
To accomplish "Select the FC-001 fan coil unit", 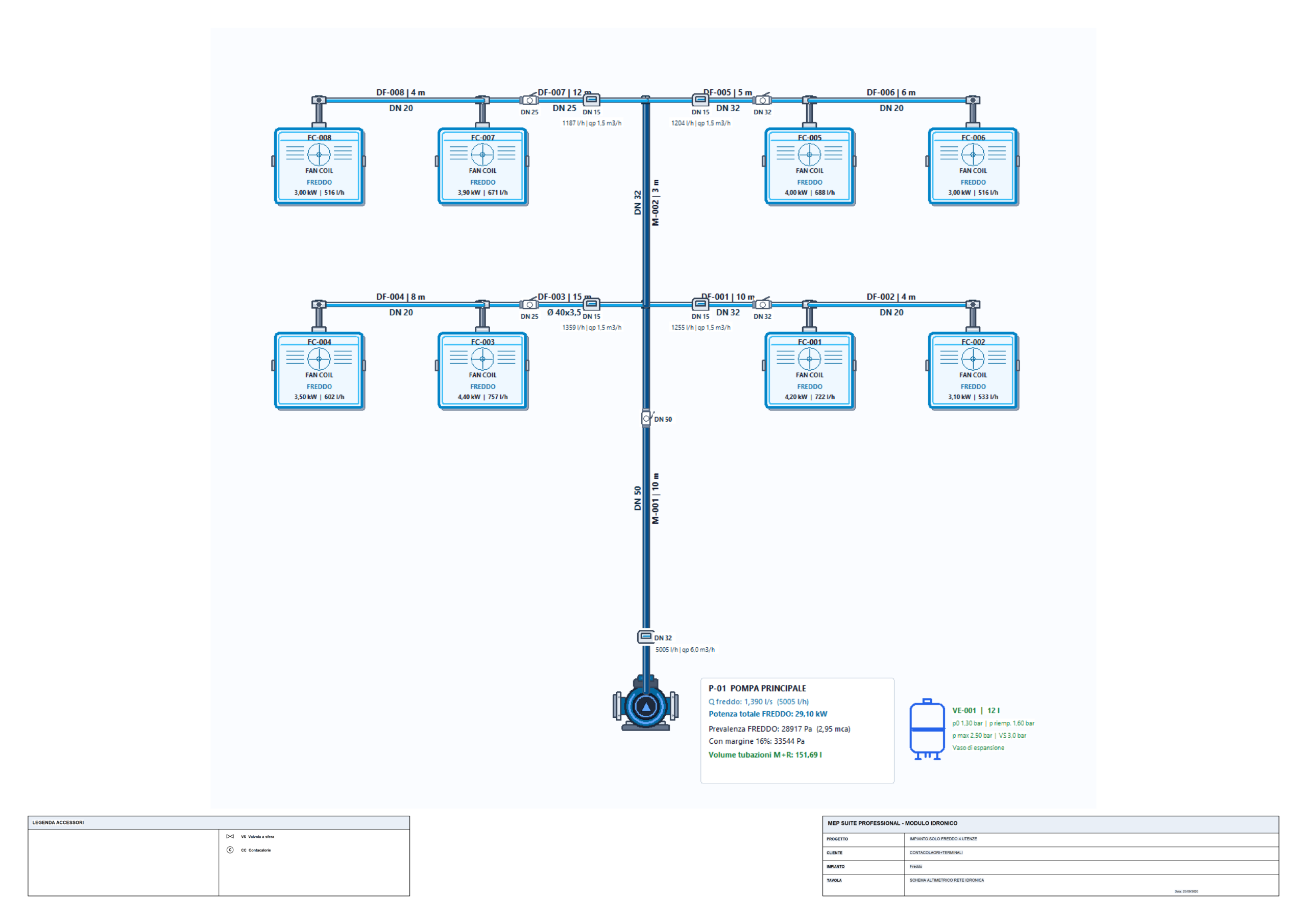I will click(810, 371).
